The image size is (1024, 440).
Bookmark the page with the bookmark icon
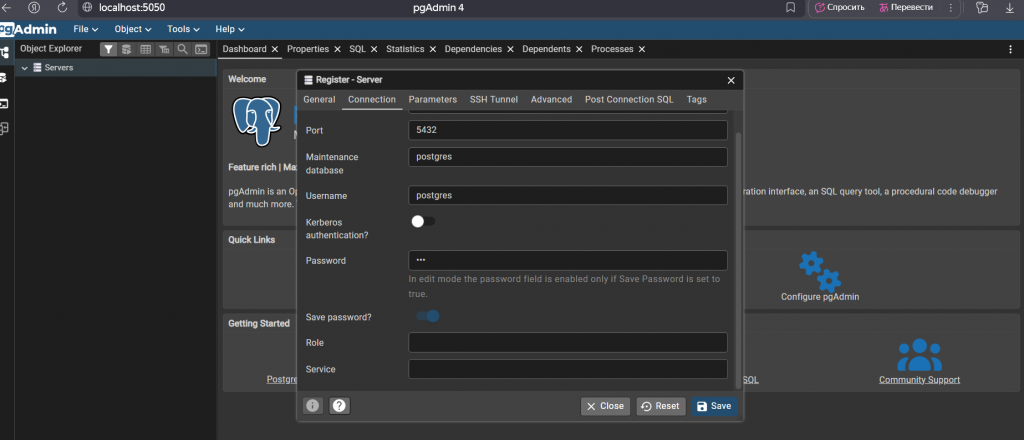tap(790, 8)
